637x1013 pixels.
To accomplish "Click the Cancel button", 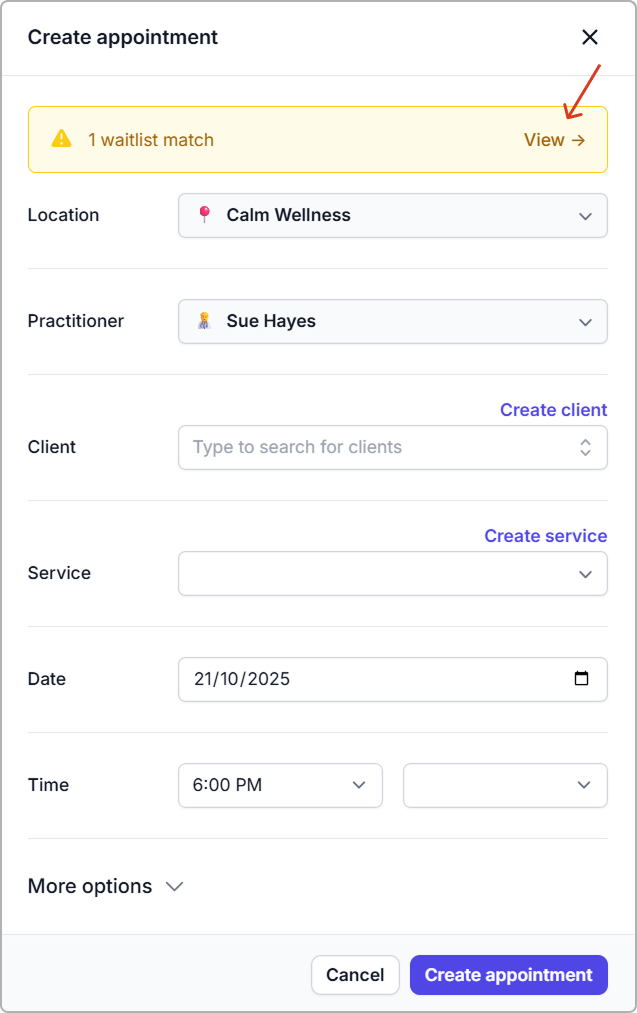I will point(355,975).
